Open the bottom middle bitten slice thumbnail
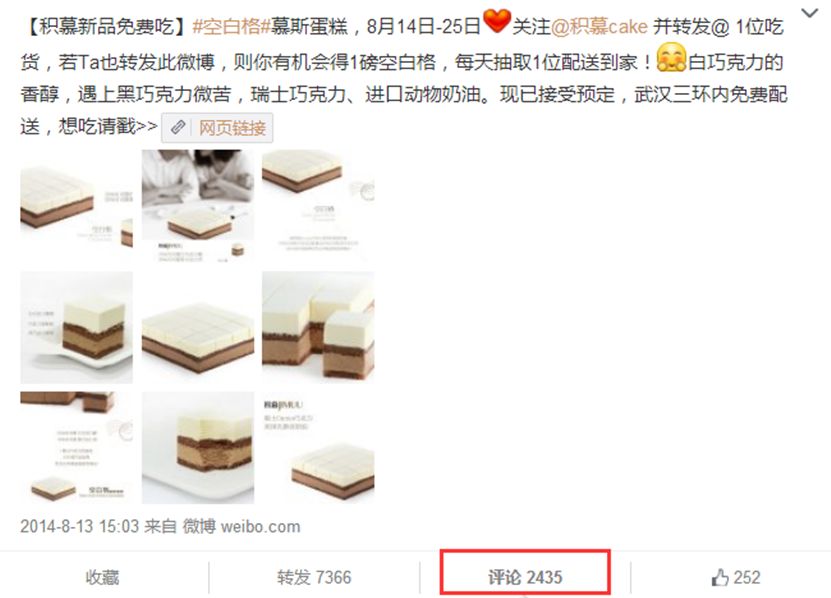Screen dimensions: 831x598 coord(198,447)
